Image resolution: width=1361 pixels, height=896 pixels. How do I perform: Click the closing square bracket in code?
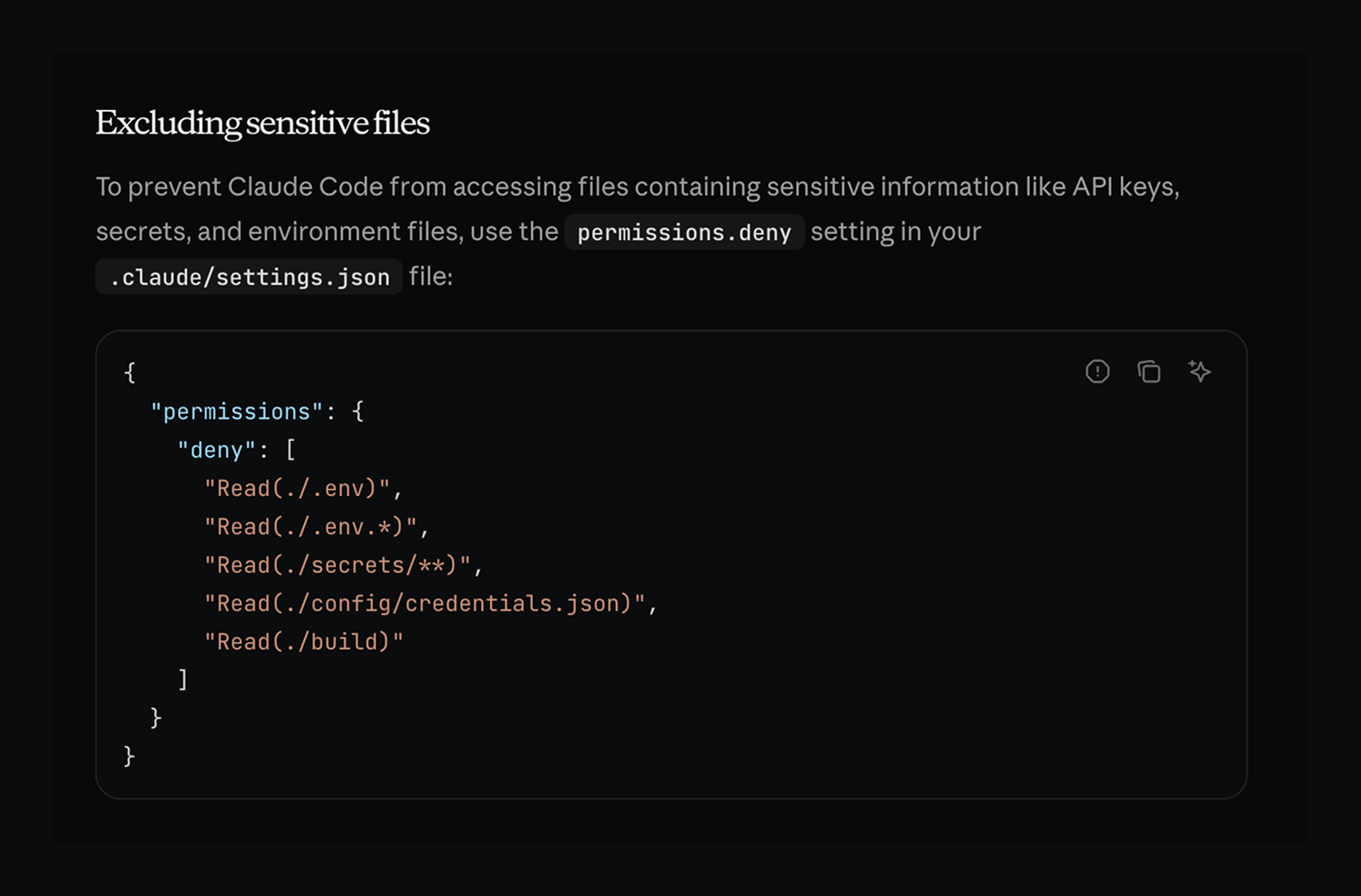183,679
